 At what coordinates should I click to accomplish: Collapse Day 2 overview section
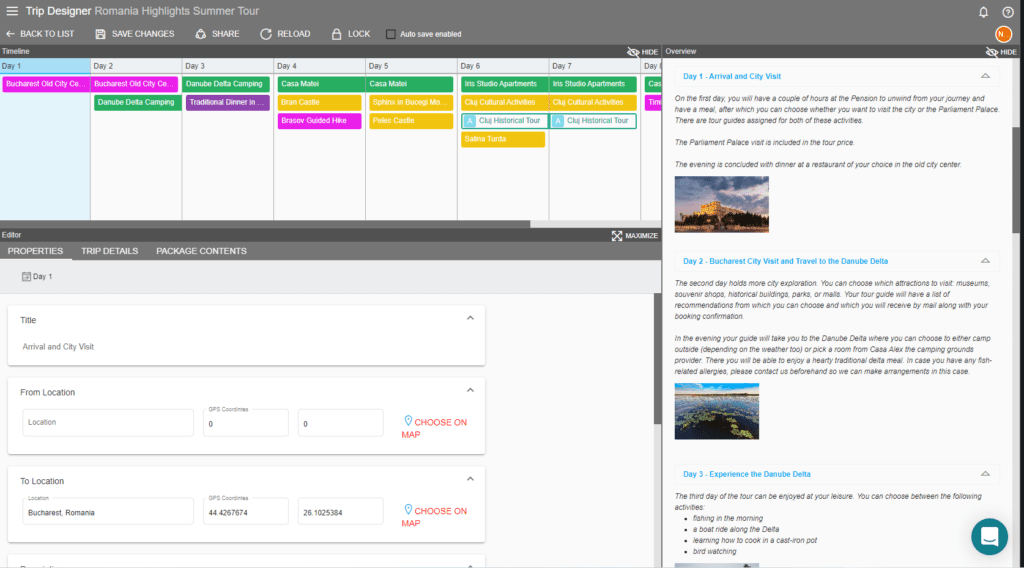click(x=985, y=260)
